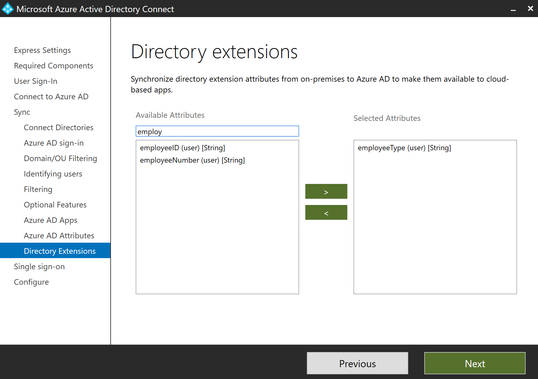The image size is (538, 379).
Task: Click the Previous button
Action: (x=357, y=363)
